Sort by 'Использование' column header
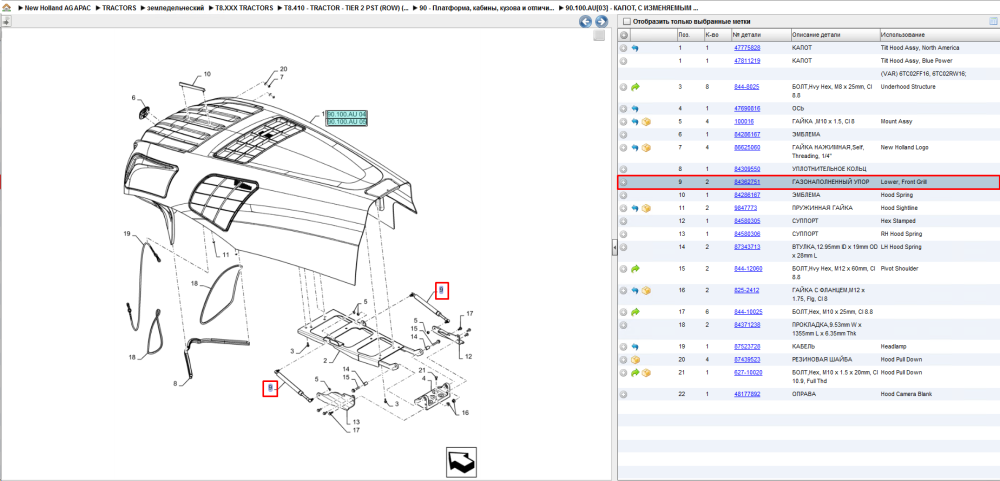Viewport: 1000px width, 481px height. (x=939, y=34)
